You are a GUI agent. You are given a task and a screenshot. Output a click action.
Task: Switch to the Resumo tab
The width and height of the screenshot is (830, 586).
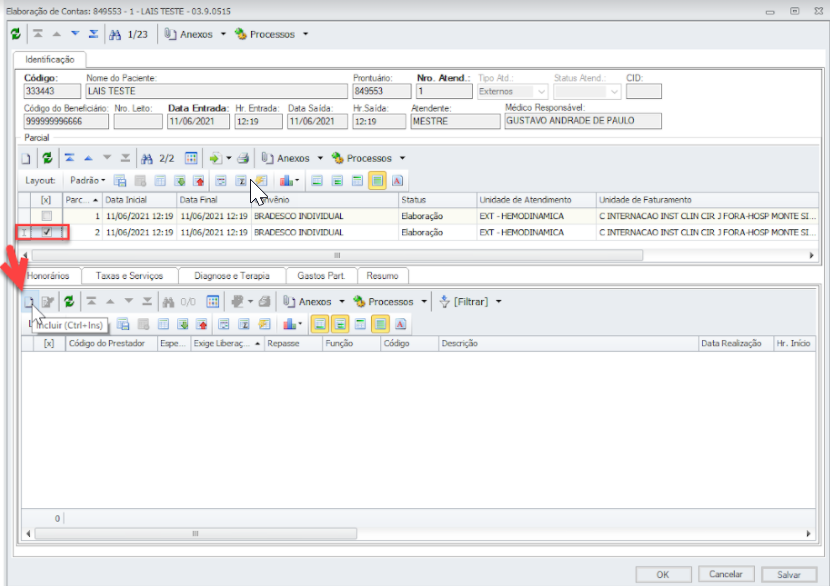click(382, 276)
